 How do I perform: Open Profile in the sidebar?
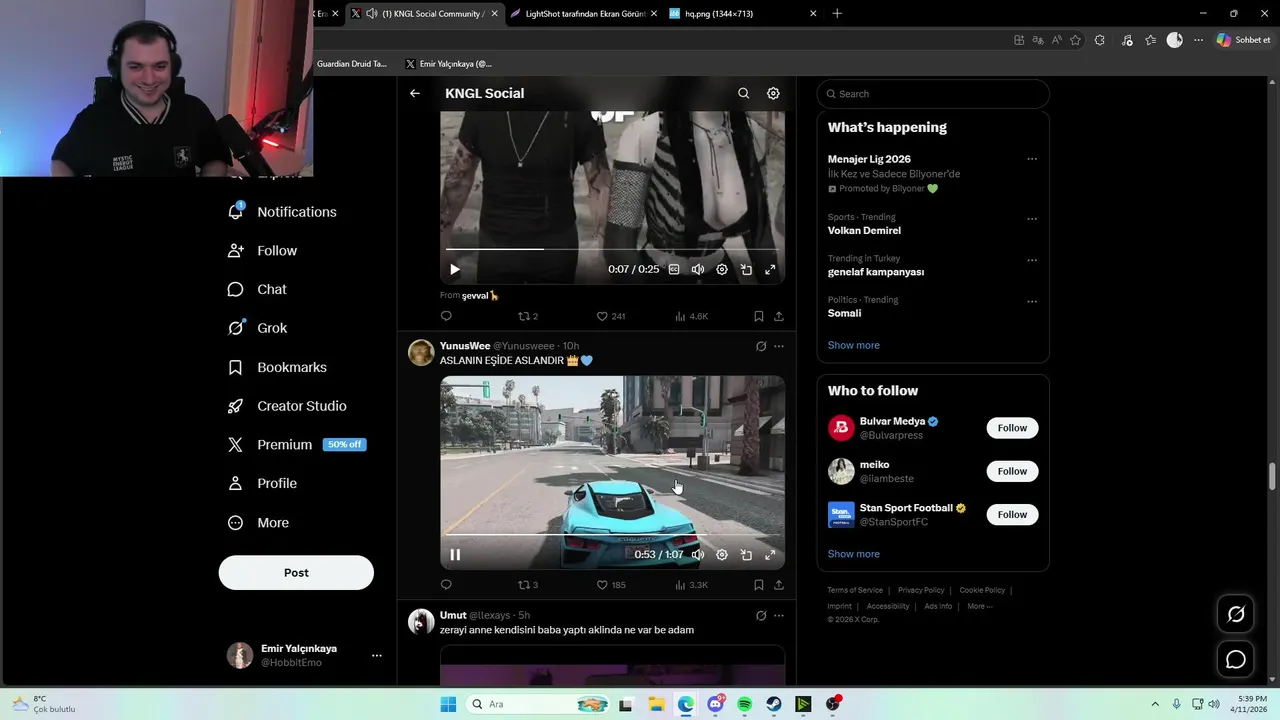(263, 483)
